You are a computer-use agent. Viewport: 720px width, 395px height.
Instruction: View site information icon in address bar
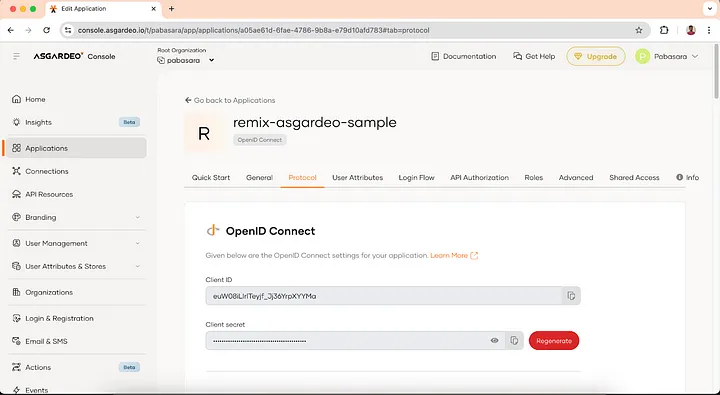(x=68, y=30)
